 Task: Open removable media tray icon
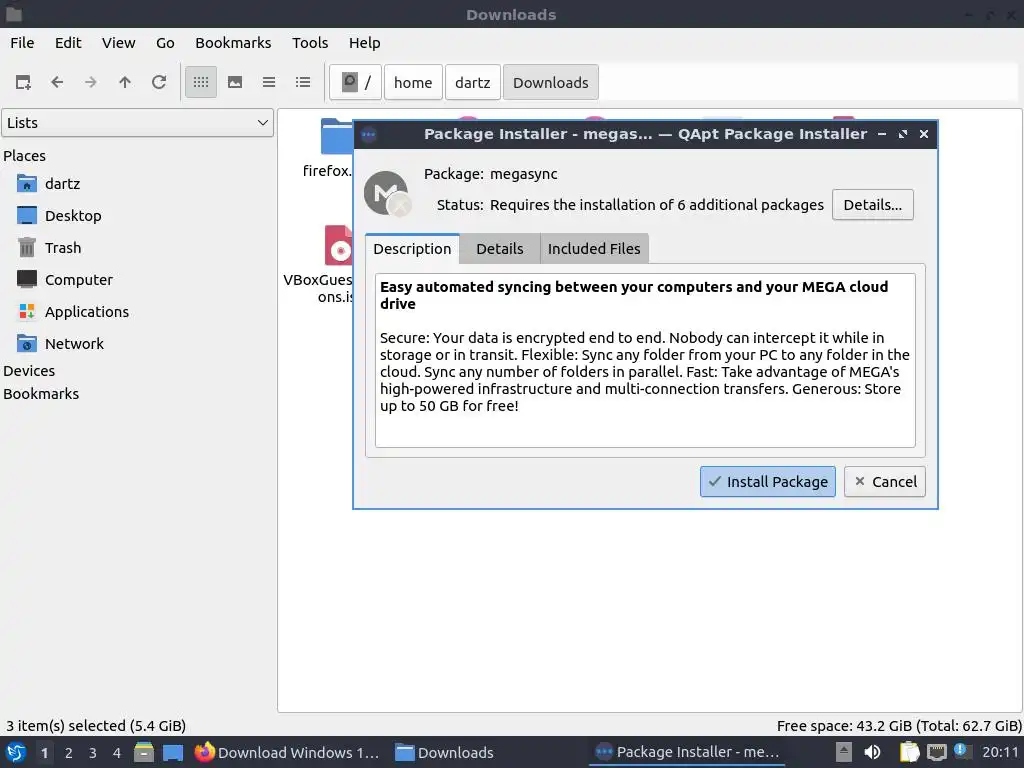point(843,753)
